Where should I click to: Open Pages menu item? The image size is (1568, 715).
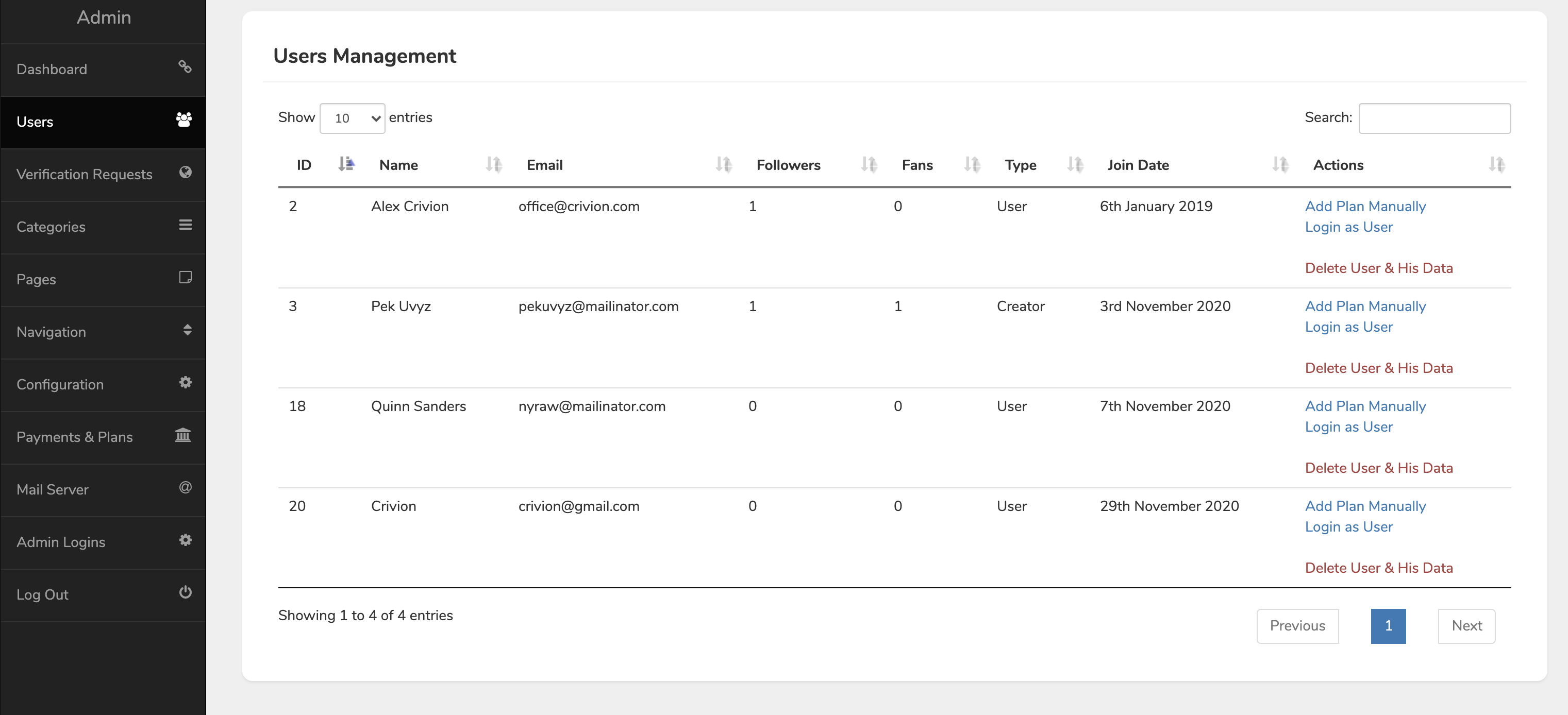(103, 279)
